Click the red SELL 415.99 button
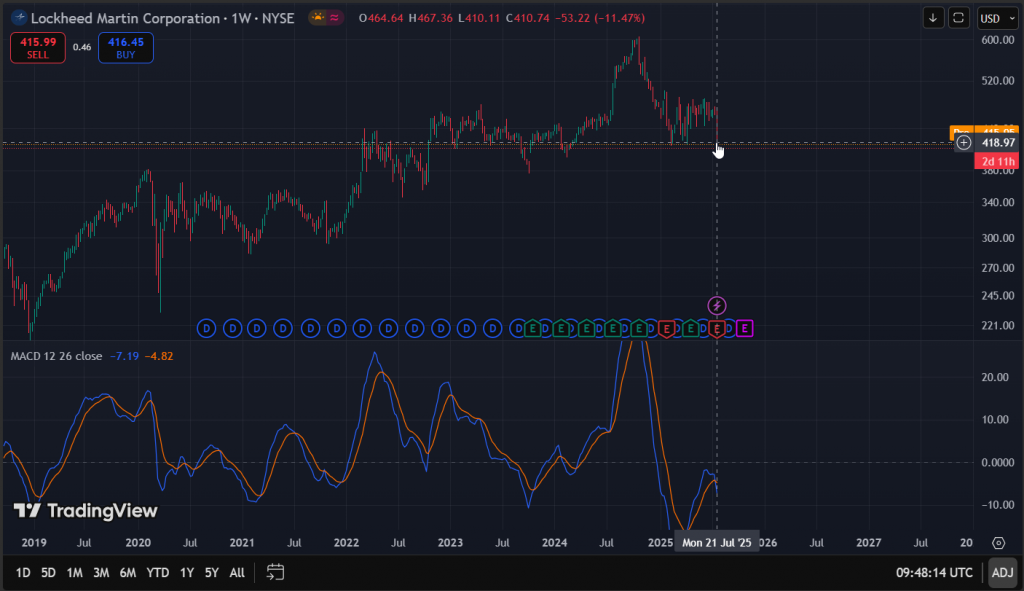This screenshot has height=591, width=1024. (38, 48)
